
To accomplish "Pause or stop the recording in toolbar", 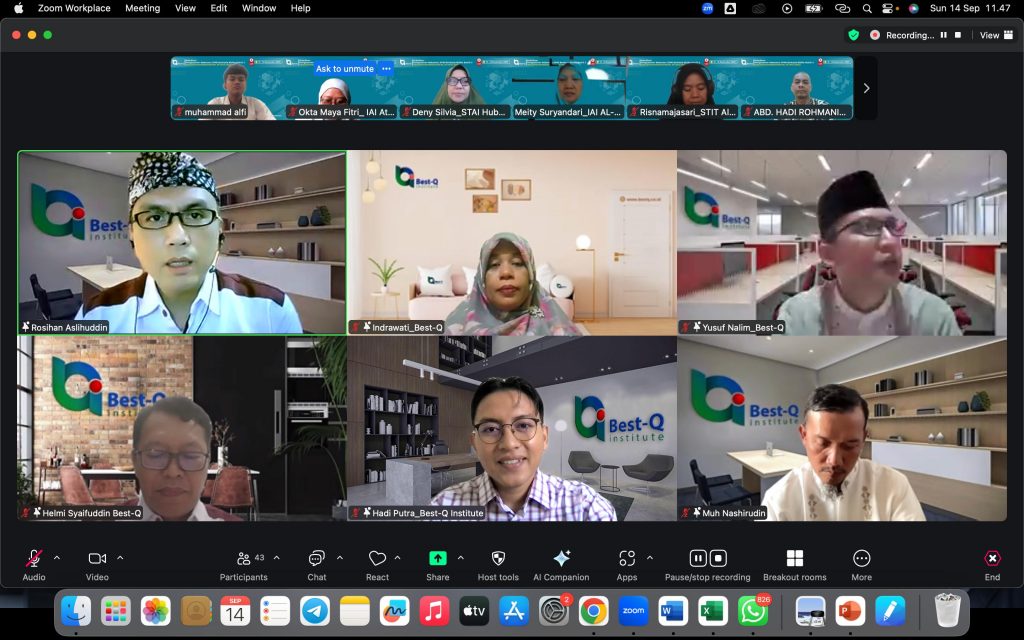I will pos(707,559).
